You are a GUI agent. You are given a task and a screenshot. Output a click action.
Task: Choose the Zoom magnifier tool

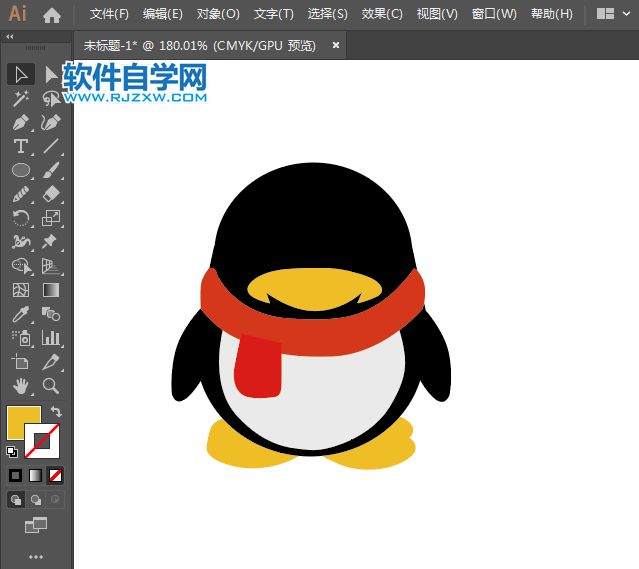51,386
